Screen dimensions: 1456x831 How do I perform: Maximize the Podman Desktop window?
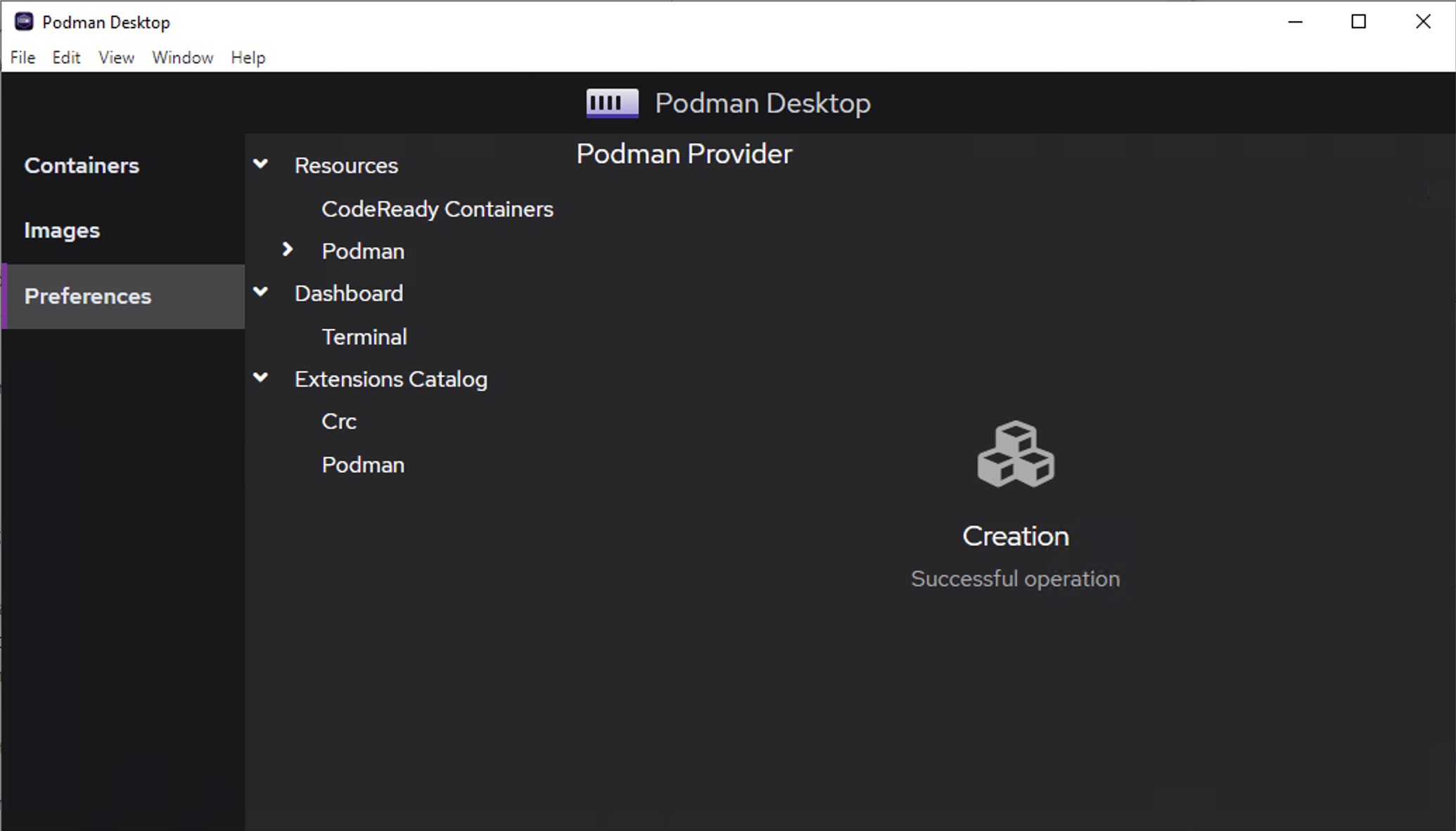point(1358,22)
